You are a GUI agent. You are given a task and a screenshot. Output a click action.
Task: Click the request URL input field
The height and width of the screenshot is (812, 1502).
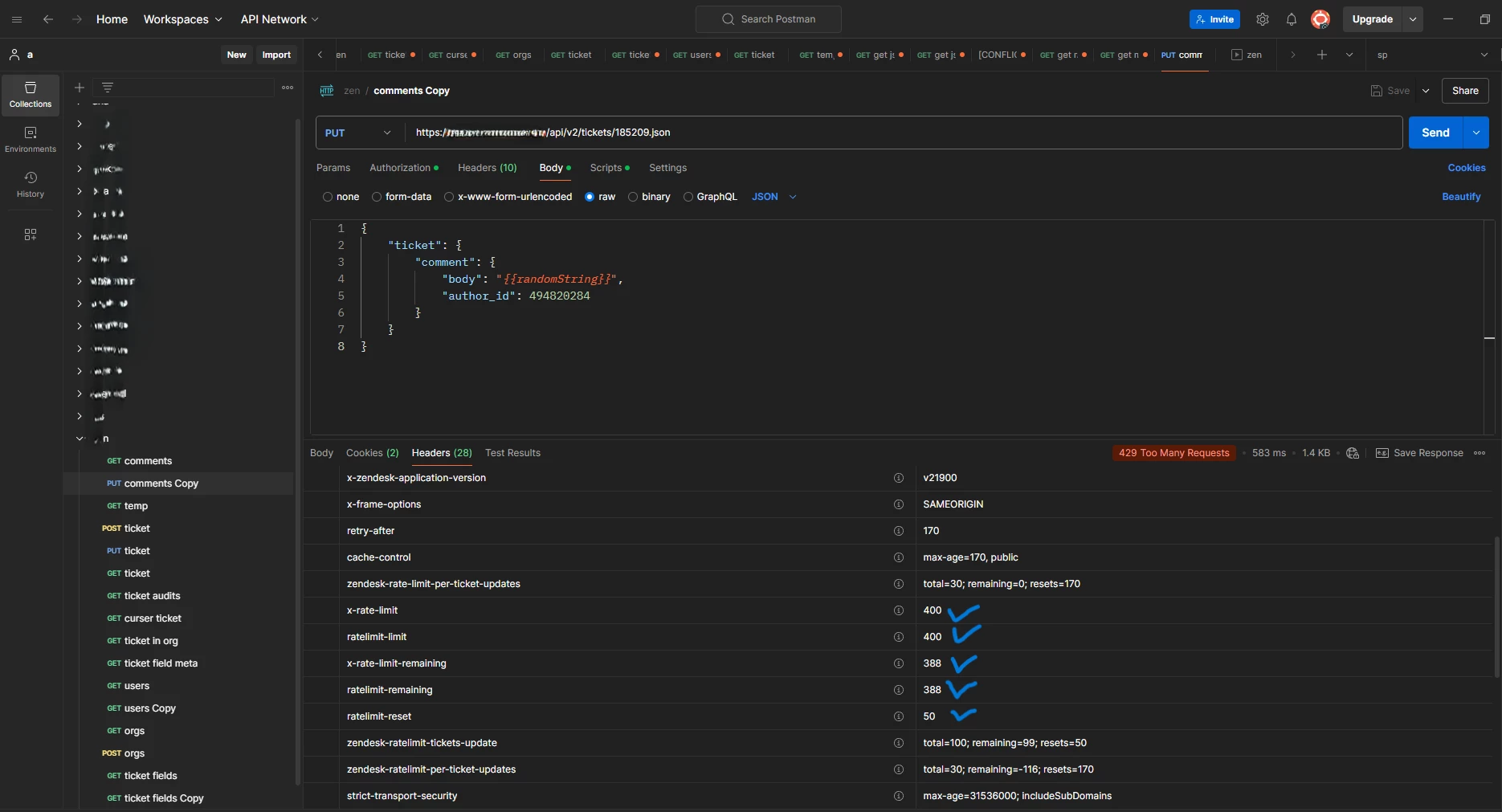coord(903,133)
